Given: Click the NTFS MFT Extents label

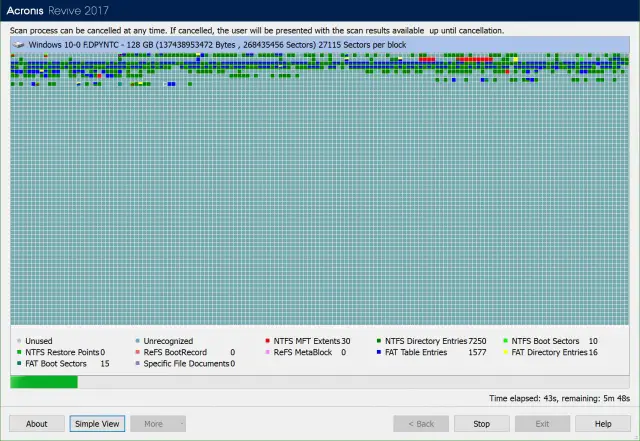Looking at the screenshot, I should coord(307,341).
